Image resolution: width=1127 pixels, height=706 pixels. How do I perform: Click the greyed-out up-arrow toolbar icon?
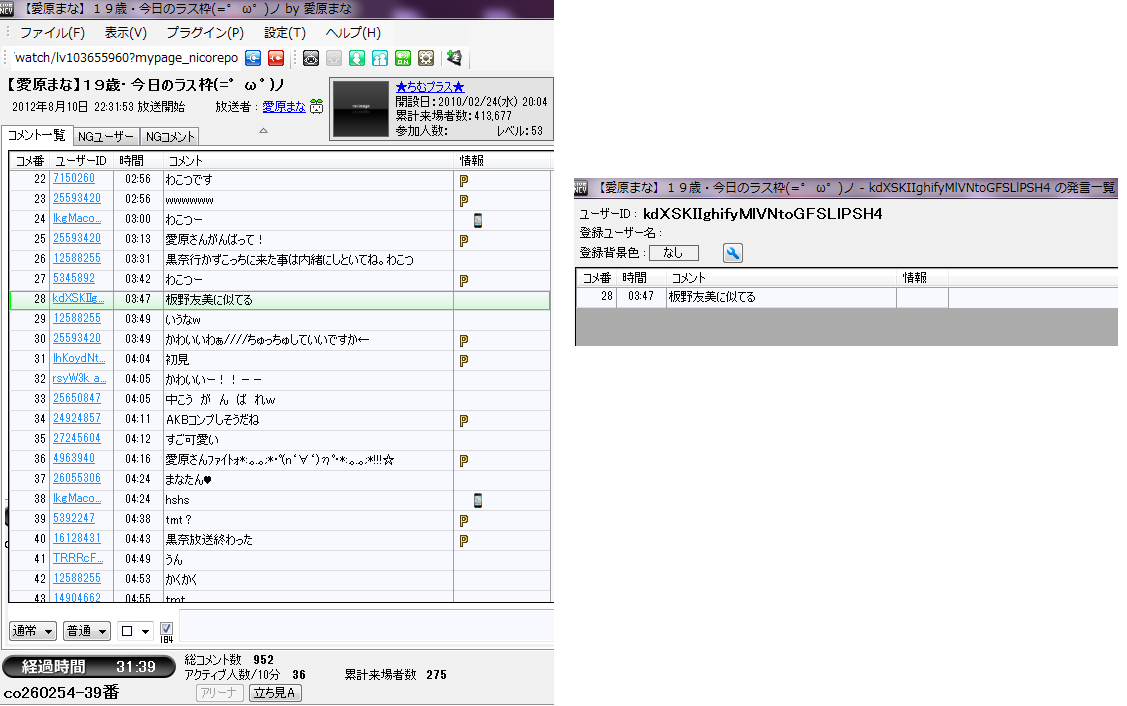click(334, 58)
